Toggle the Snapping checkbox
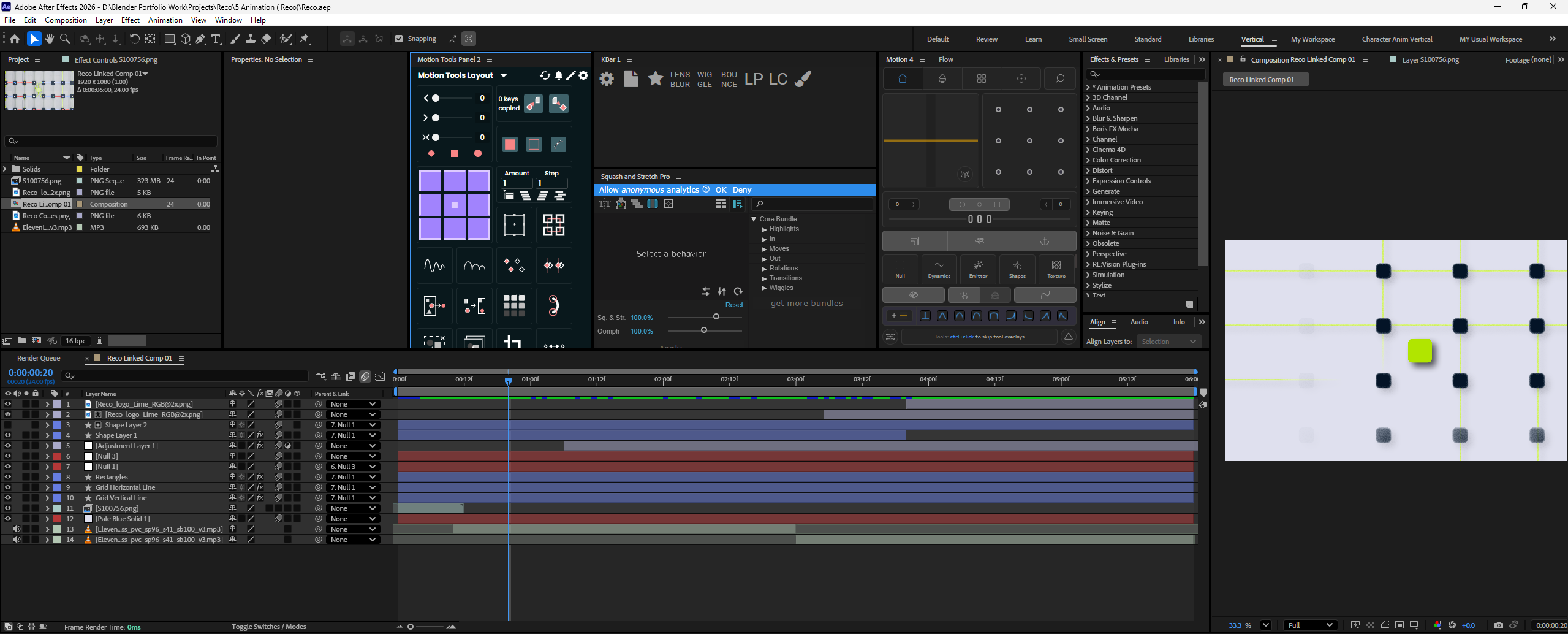Screen dimensions: 1568x634 [399, 39]
